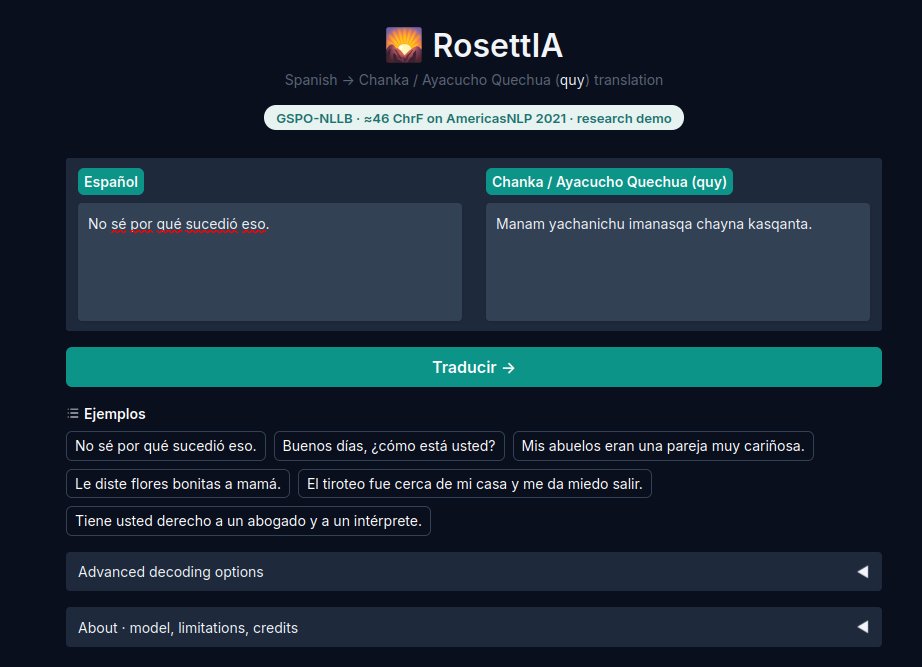The height and width of the screenshot is (667, 922).
Task: Pick example 'Le diste flores bonitas a mamá.'
Action: [178, 483]
